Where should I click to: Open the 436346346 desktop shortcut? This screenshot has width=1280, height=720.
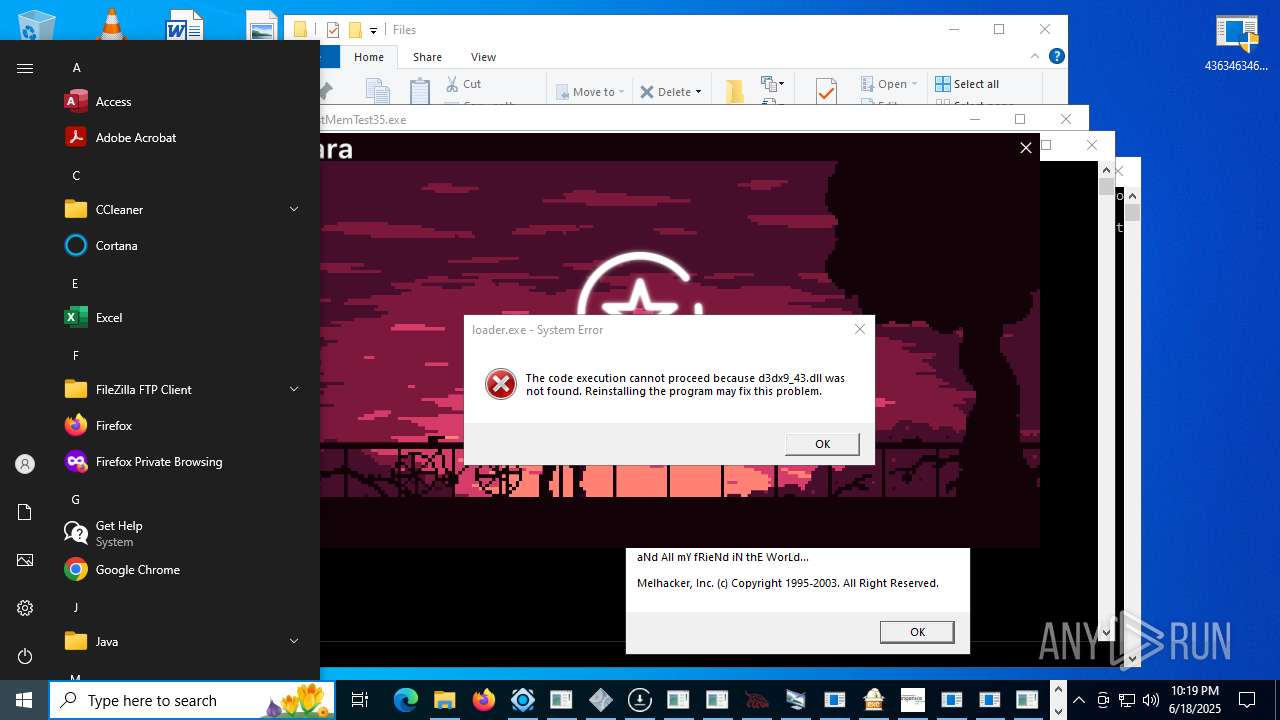[1236, 44]
